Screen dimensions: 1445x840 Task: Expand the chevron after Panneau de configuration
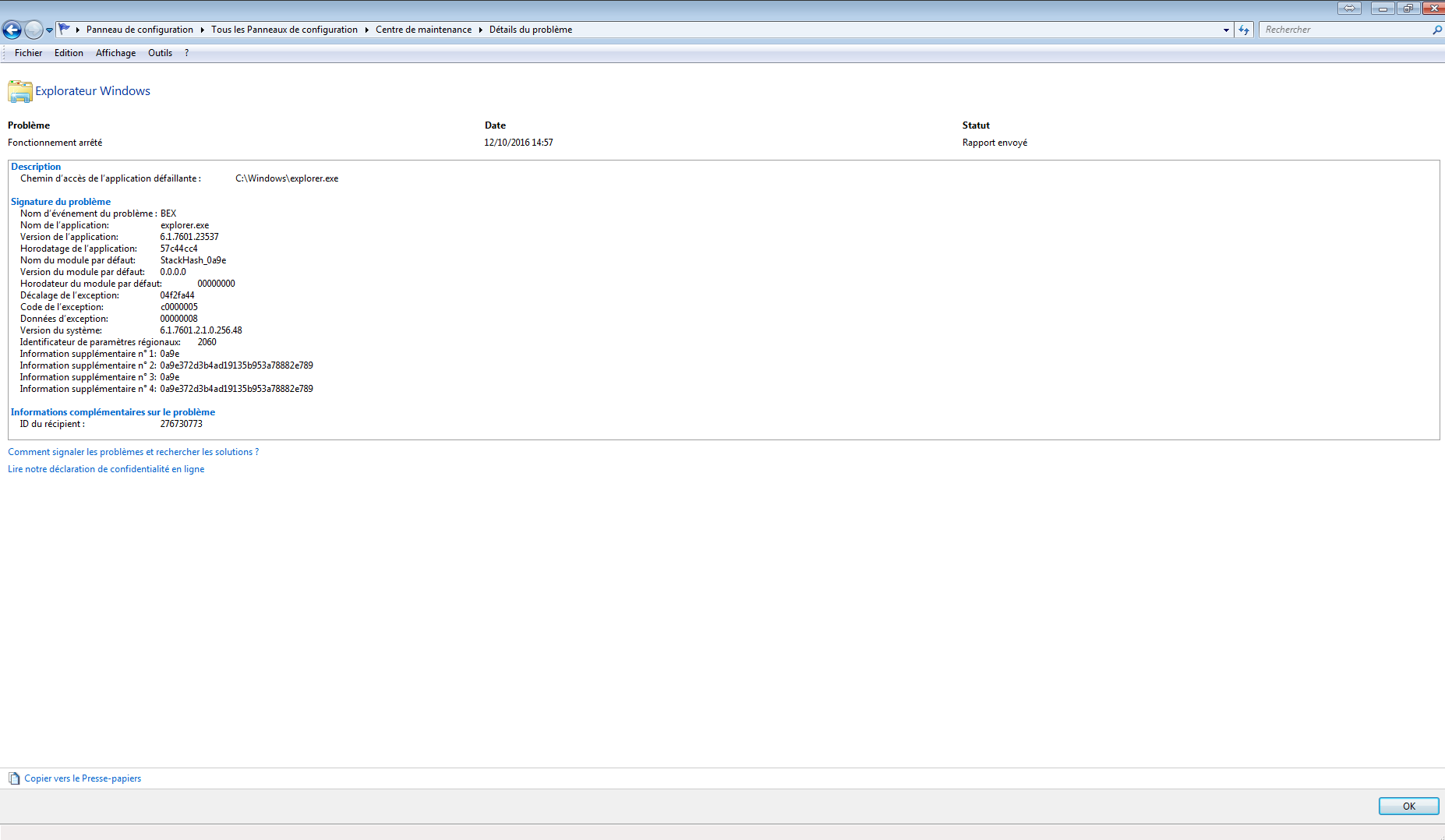tap(201, 30)
